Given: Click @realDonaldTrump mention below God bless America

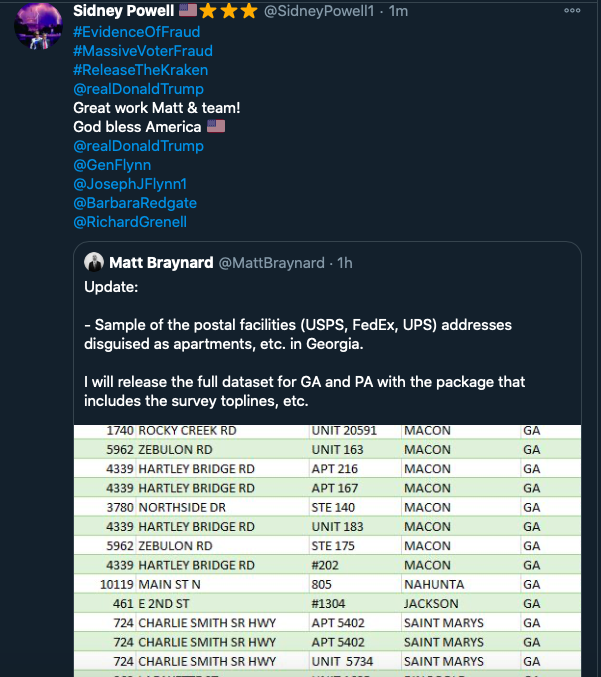Looking at the screenshot, I should (138, 146).
